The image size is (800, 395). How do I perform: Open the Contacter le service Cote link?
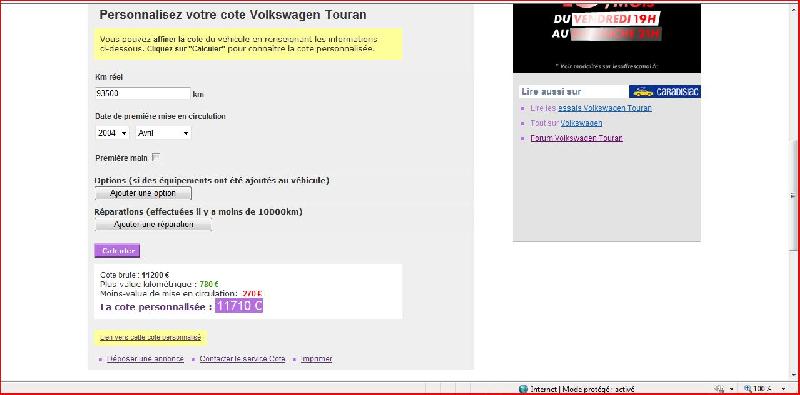[242, 359]
